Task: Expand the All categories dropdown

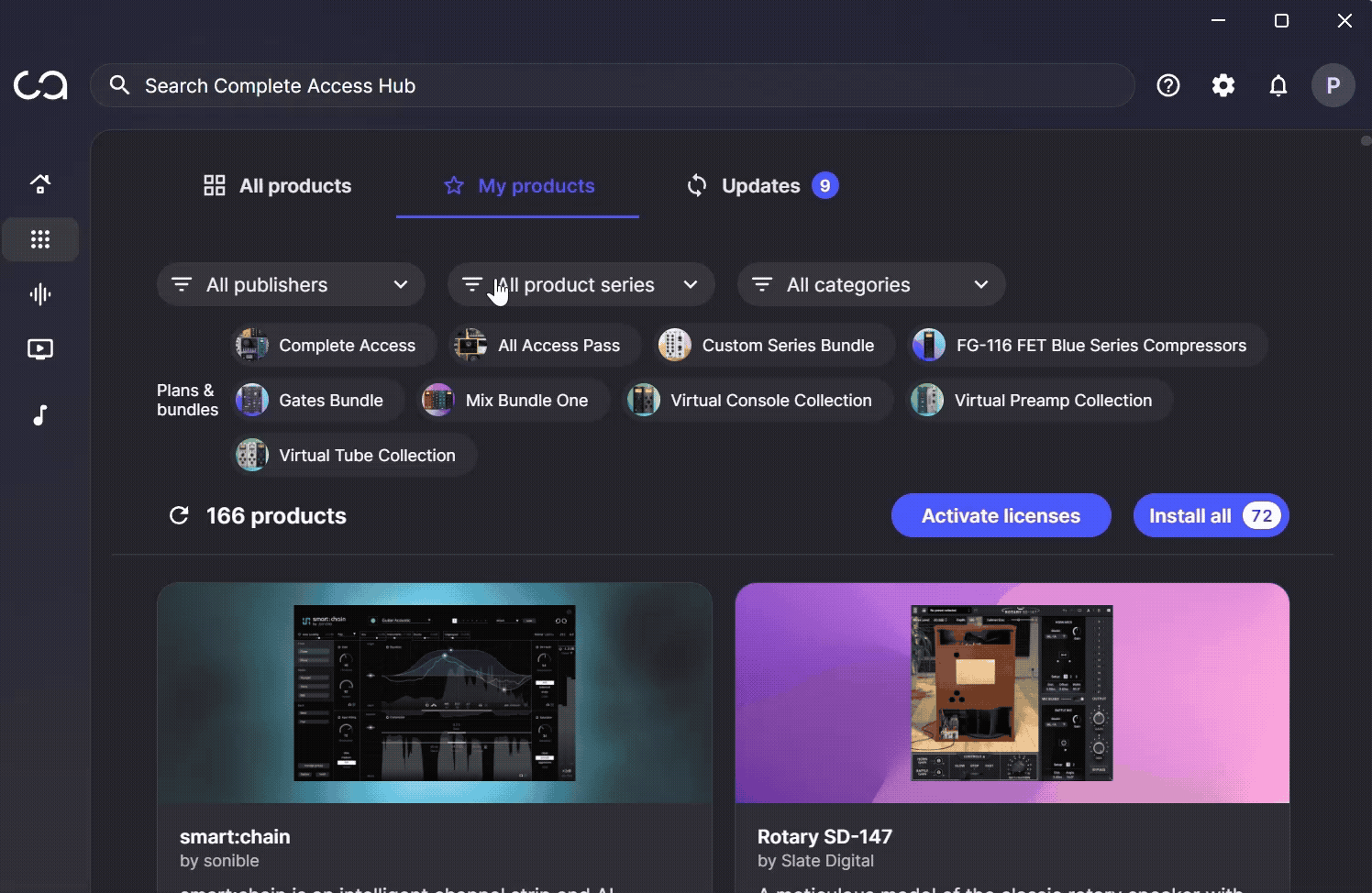Action: coord(871,284)
